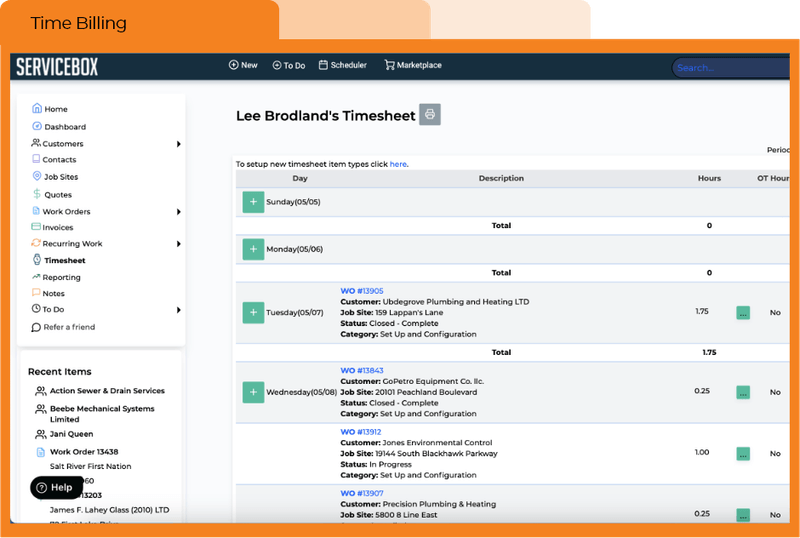Click the Timesheet watch icon
This screenshot has height=538, width=800.
click(37, 259)
